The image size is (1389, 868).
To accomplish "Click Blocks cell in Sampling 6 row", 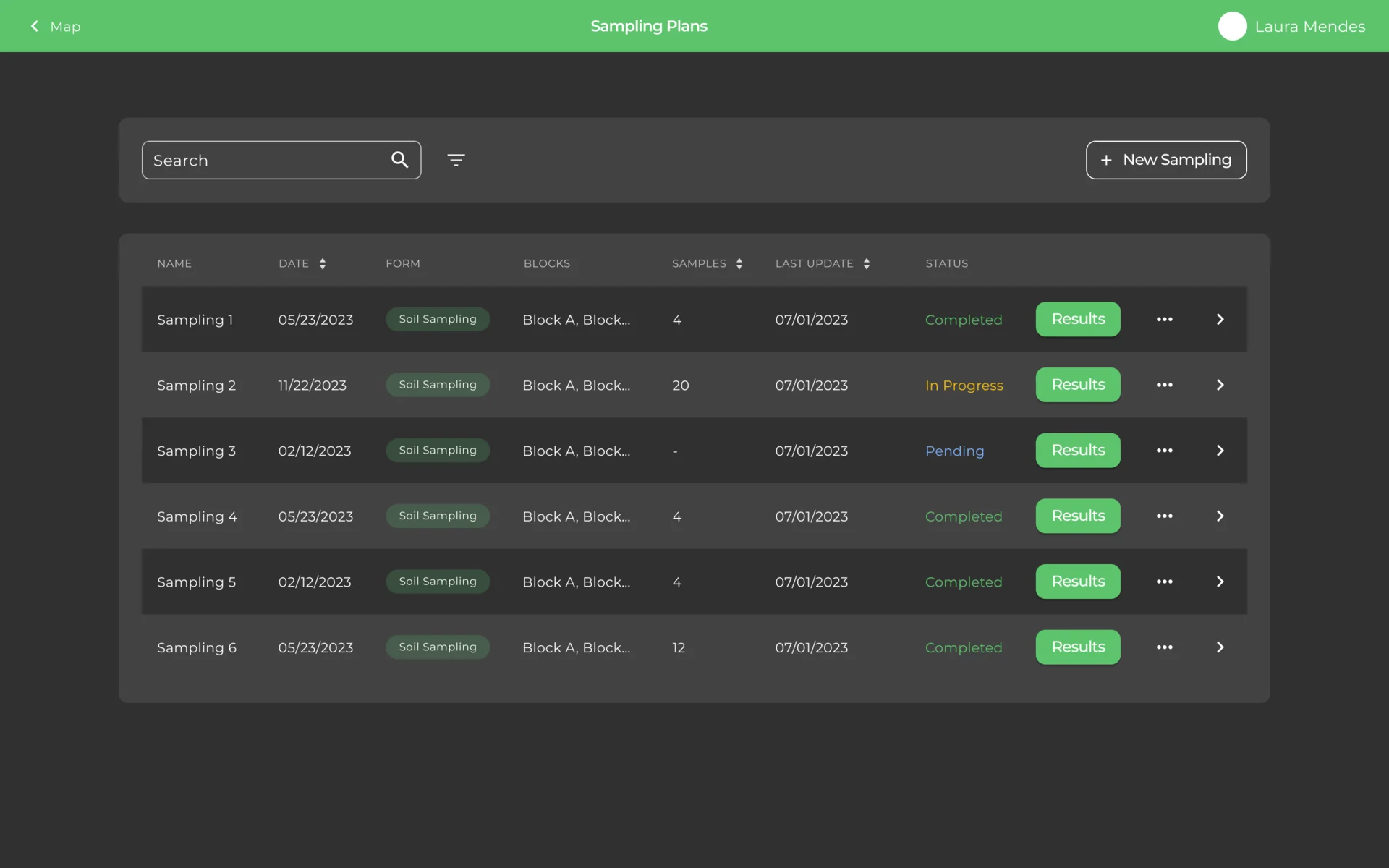I will pyautogui.click(x=577, y=647).
